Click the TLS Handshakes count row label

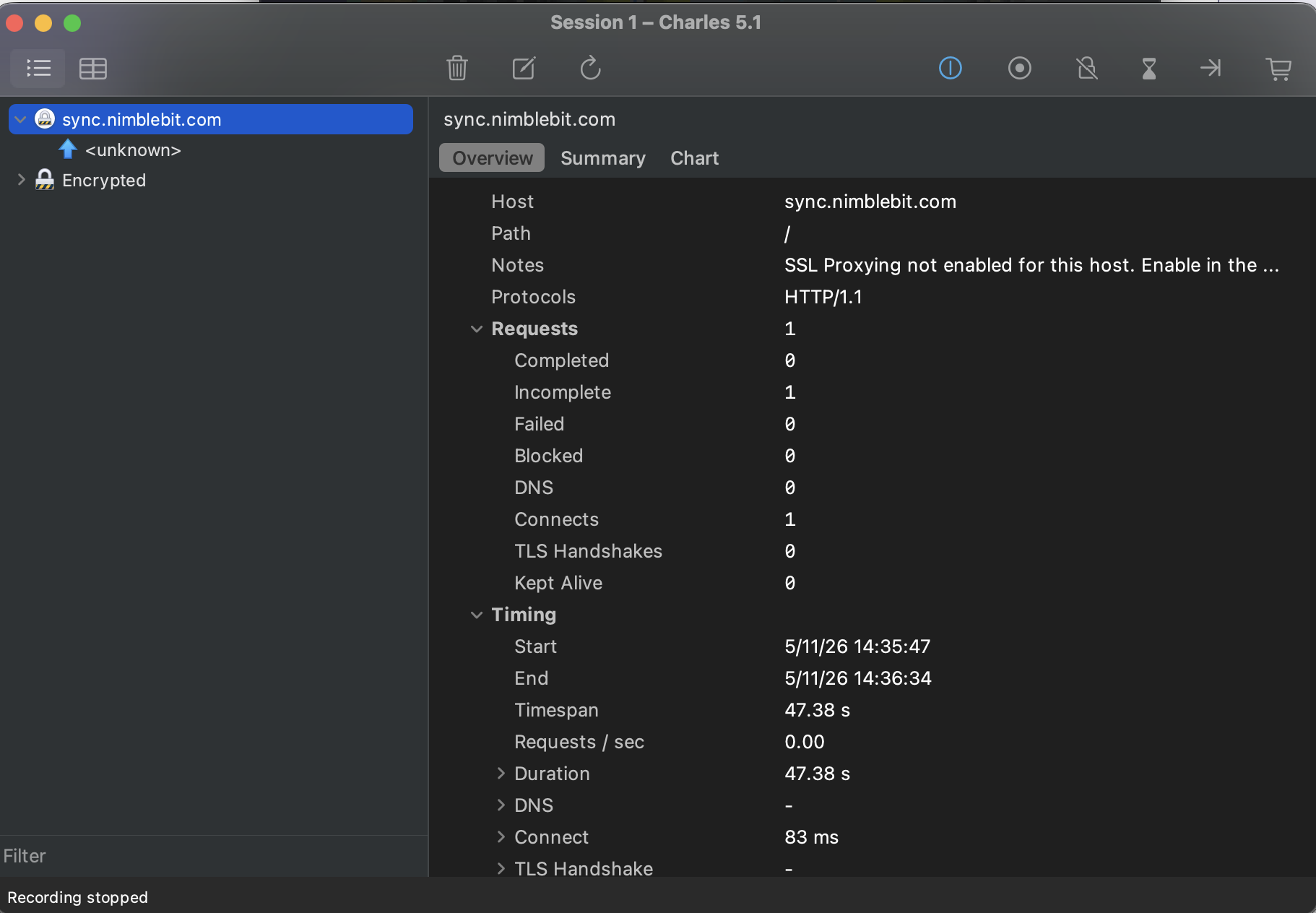(x=588, y=551)
